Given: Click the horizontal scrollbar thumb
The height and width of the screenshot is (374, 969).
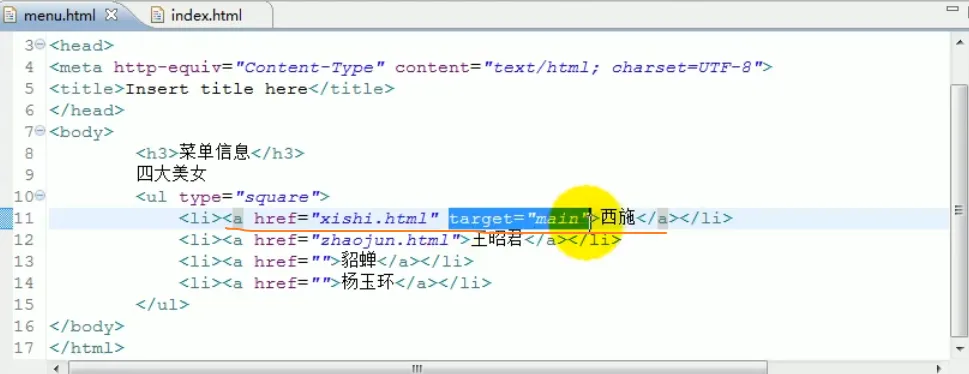Looking at the screenshot, I should [x=418, y=368].
